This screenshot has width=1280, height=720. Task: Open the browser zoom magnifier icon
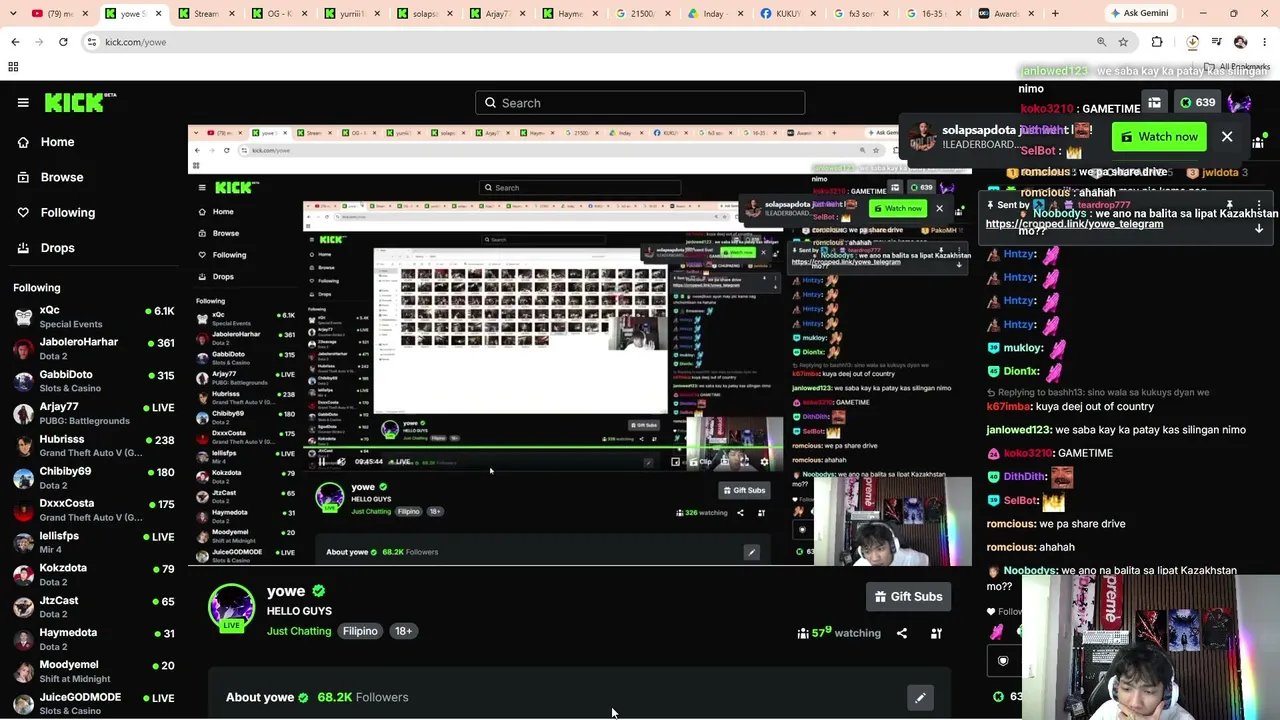pyautogui.click(x=1101, y=42)
